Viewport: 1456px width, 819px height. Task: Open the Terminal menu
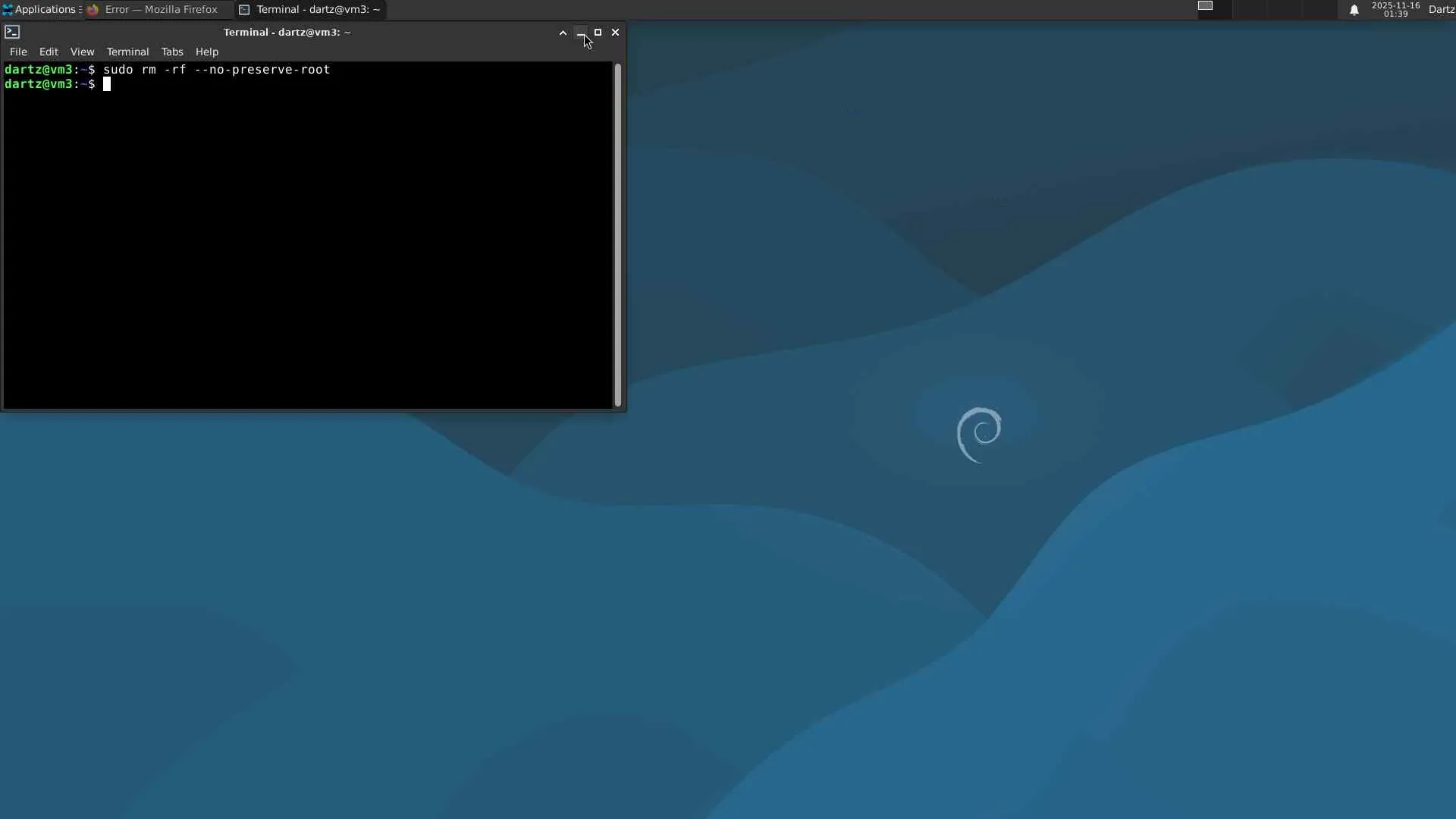click(x=127, y=52)
